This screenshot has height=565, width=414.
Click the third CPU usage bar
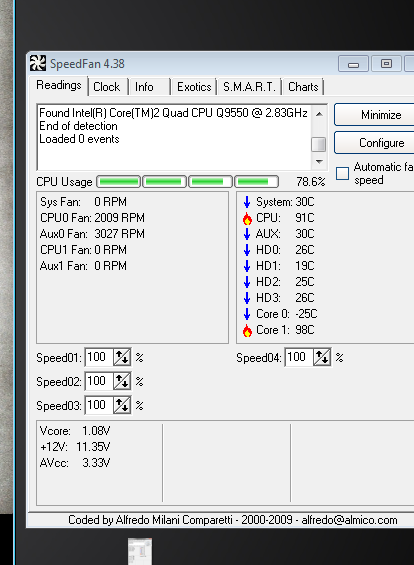[211, 182]
